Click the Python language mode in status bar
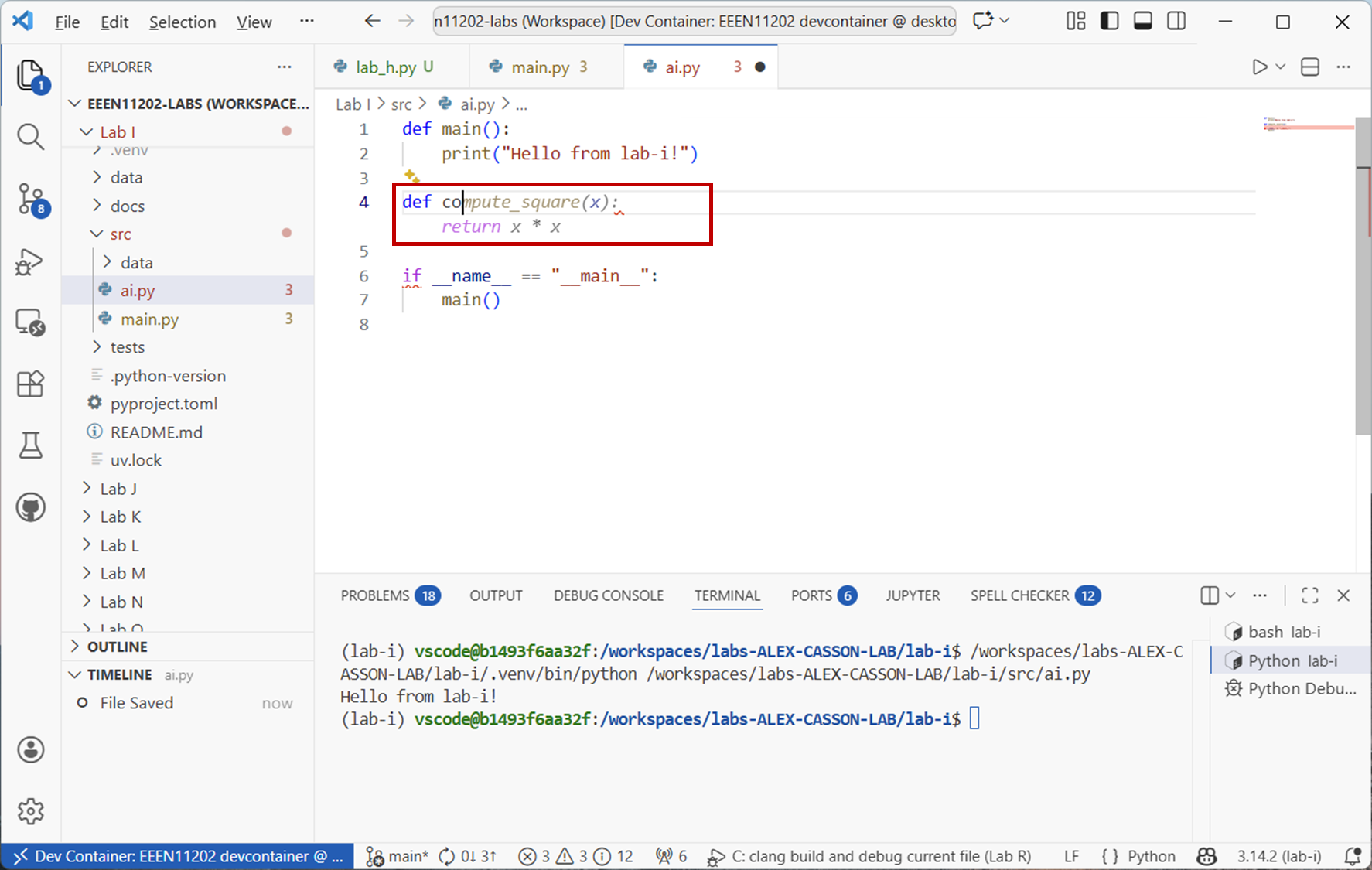 (x=1151, y=856)
